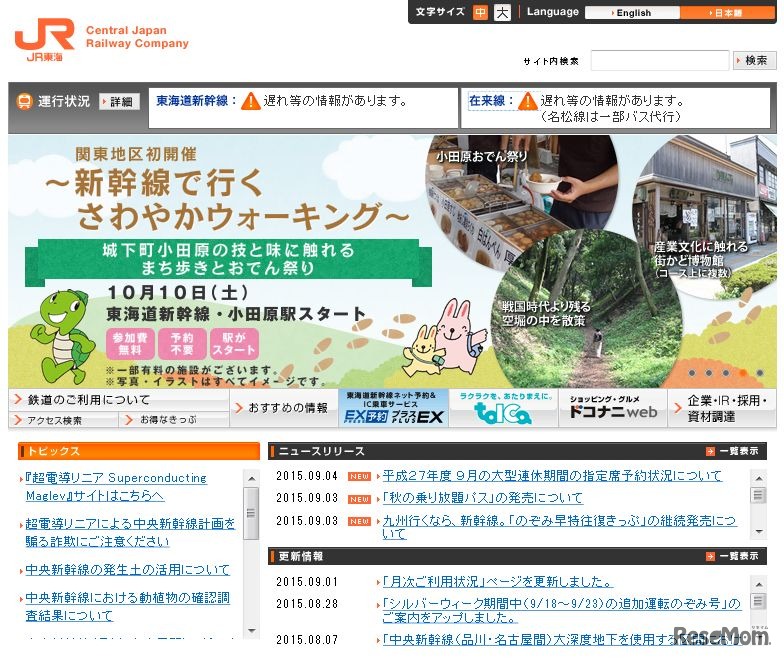Image resolution: width=784 pixels, height=659 pixels.
Task: Click the 小田原おでん祭り photo
Action: pyautogui.click(x=520, y=200)
